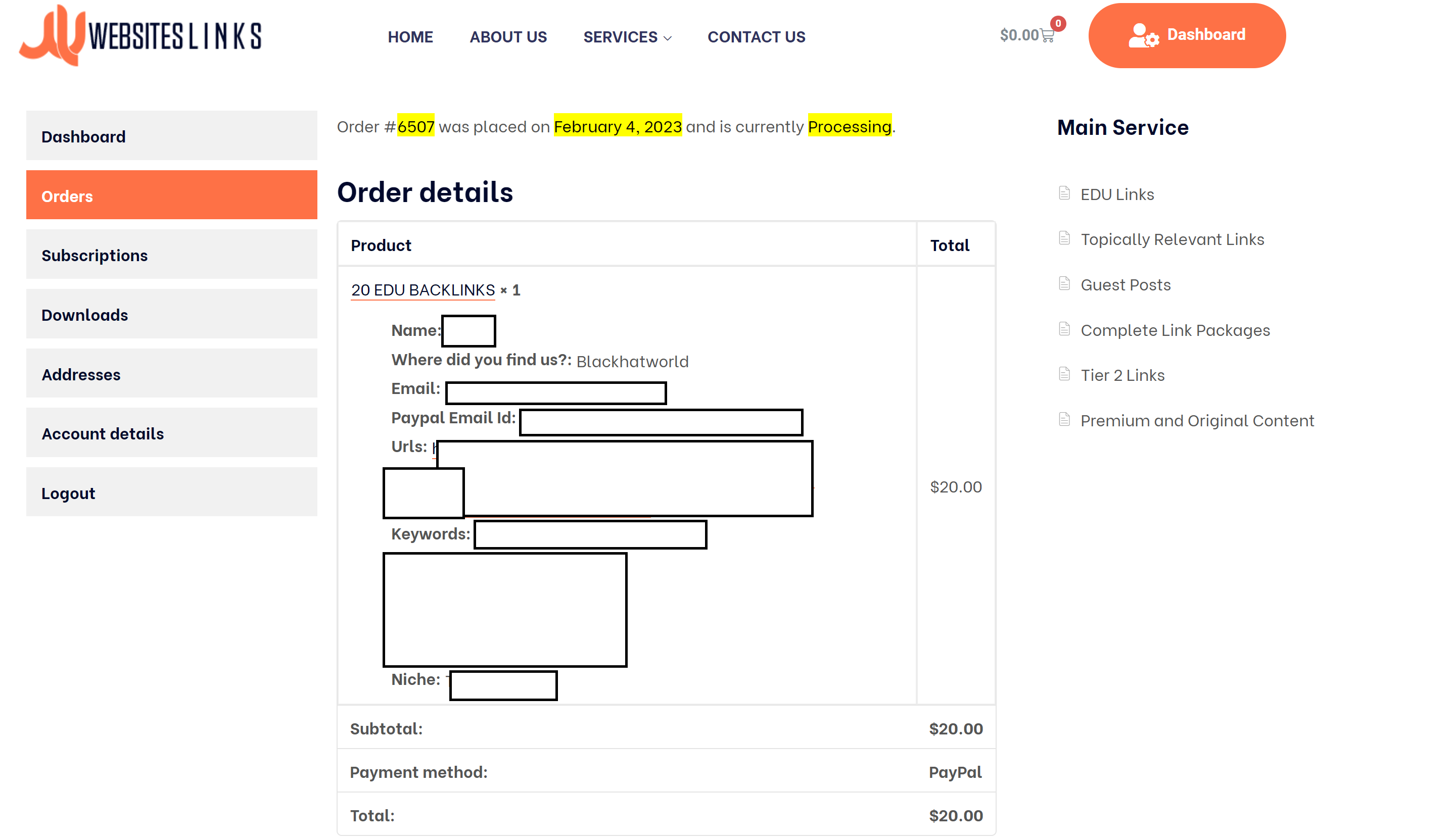Expand the Services dropdown chevron
This screenshot has width=1453, height=840.
(668, 38)
